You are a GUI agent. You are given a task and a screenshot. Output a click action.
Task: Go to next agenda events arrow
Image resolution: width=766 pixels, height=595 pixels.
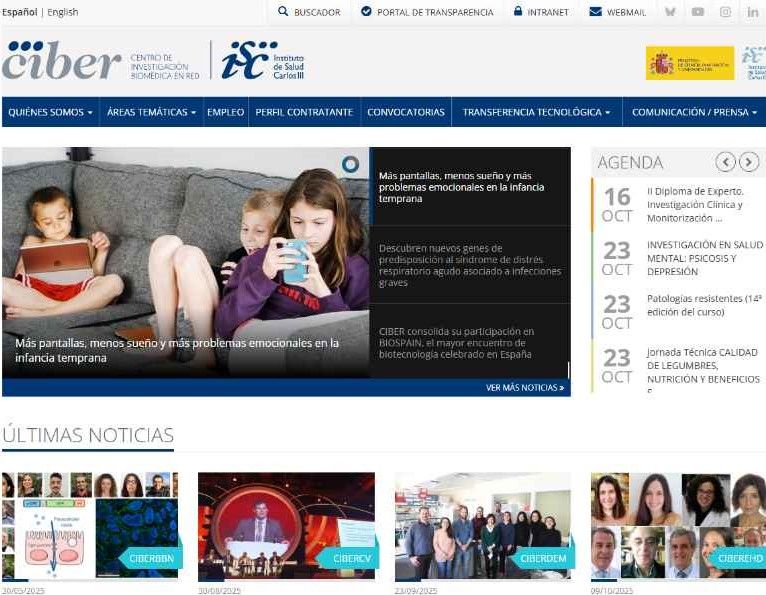point(749,162)
